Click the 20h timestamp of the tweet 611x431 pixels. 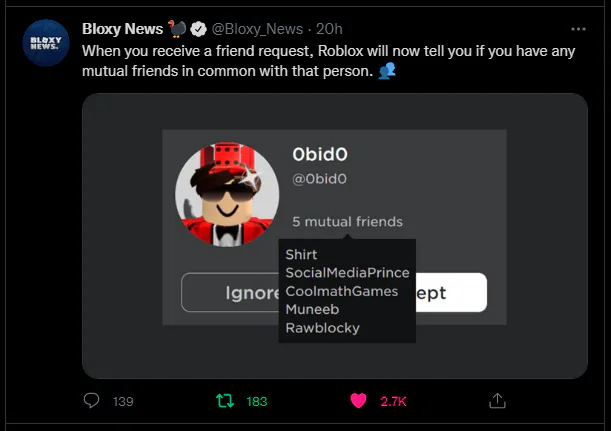coord(328,29)
